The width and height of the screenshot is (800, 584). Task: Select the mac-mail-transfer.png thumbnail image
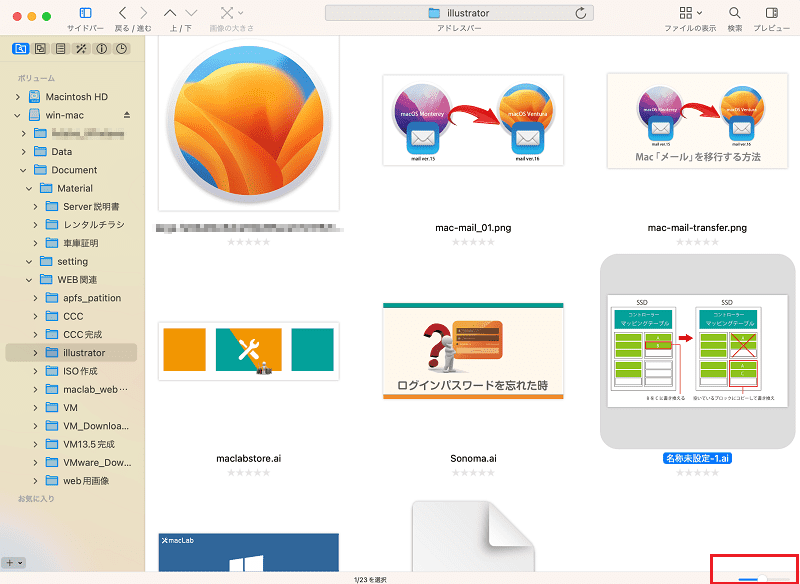coord(697,120)
